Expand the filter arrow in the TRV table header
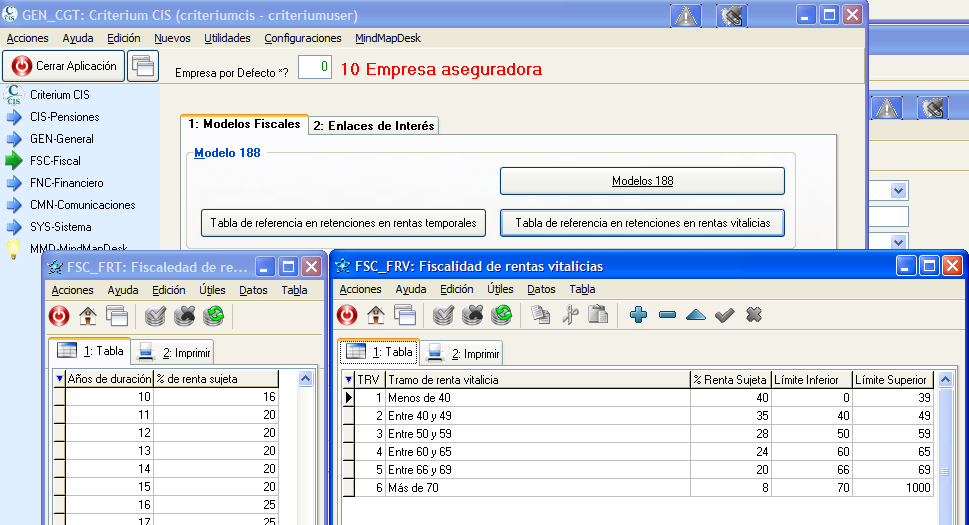 pyautogui.click(x=348, y=380)
